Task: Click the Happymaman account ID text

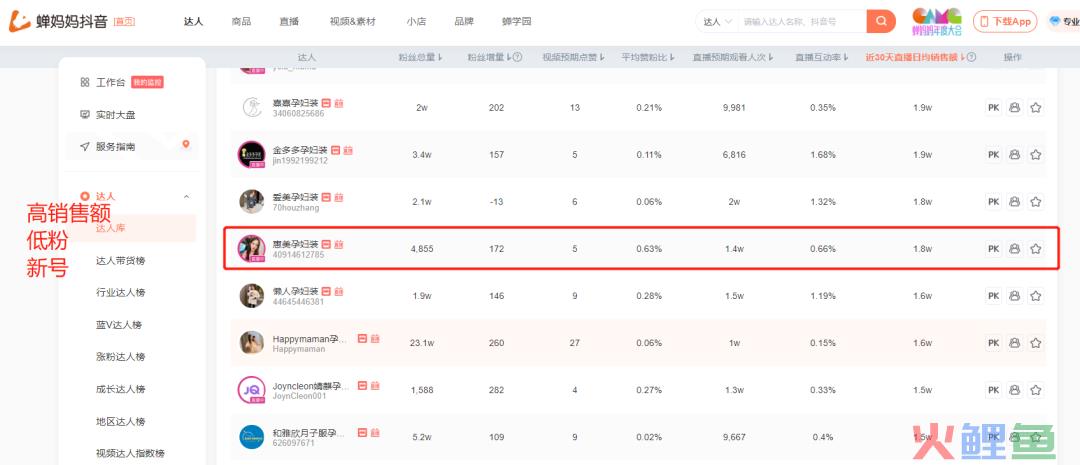Action: pos(299,349)
